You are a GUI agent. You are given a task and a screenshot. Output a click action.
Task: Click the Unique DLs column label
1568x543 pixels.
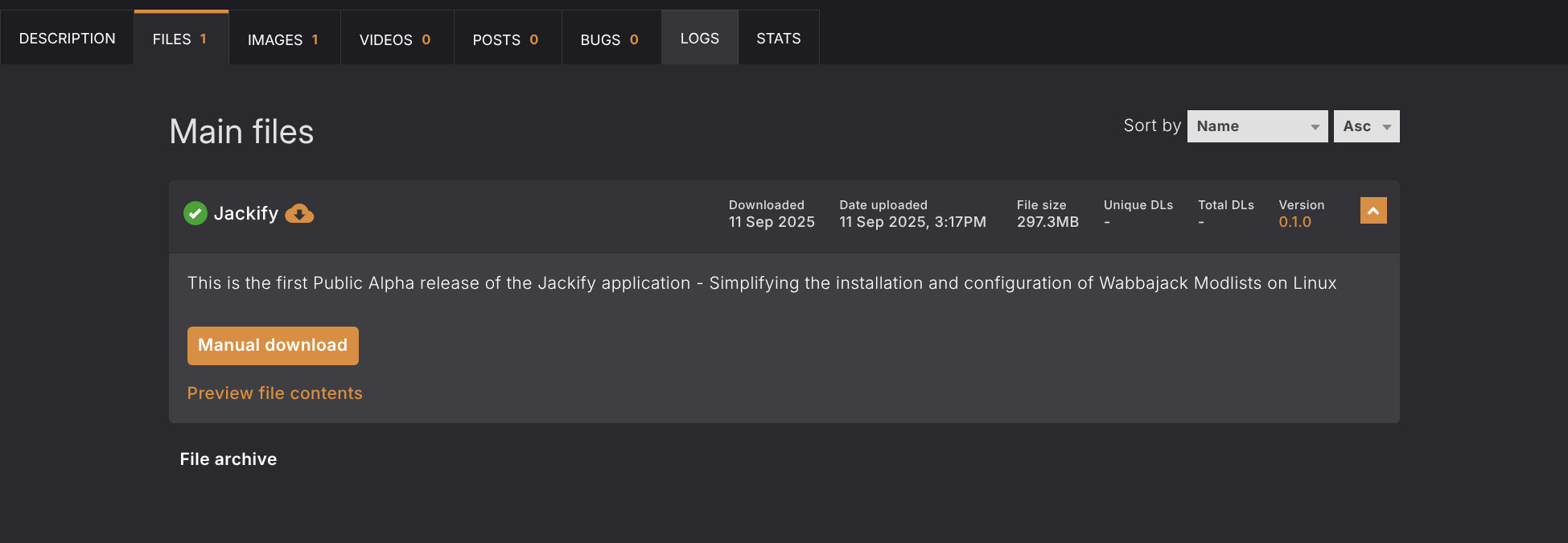[1138, 205]
